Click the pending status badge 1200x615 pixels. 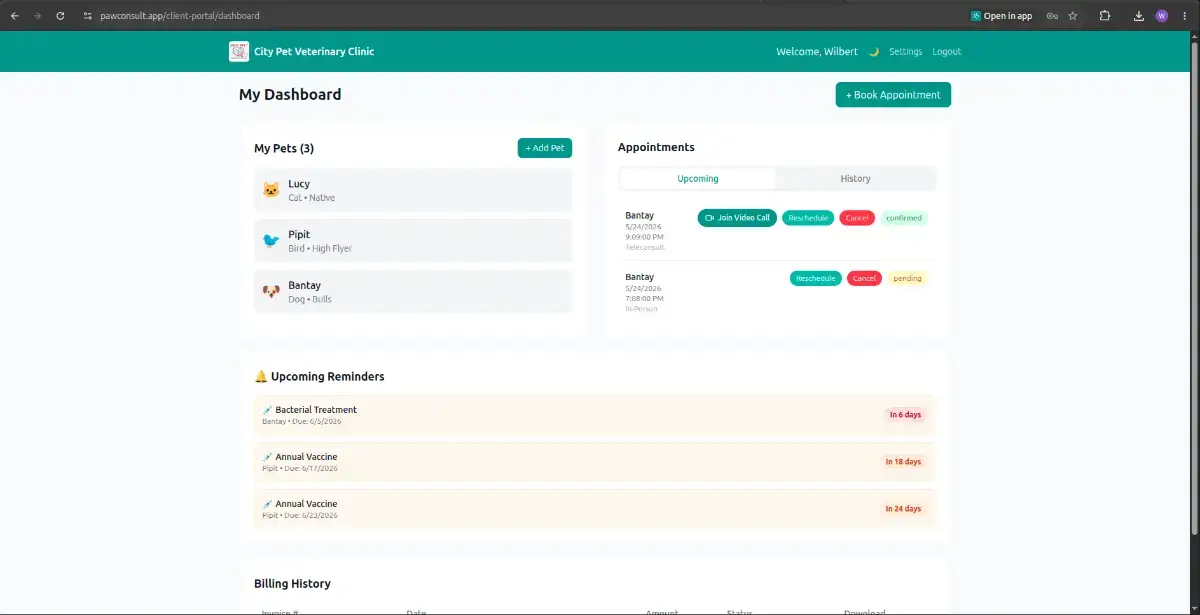click(x=908, y=279)
